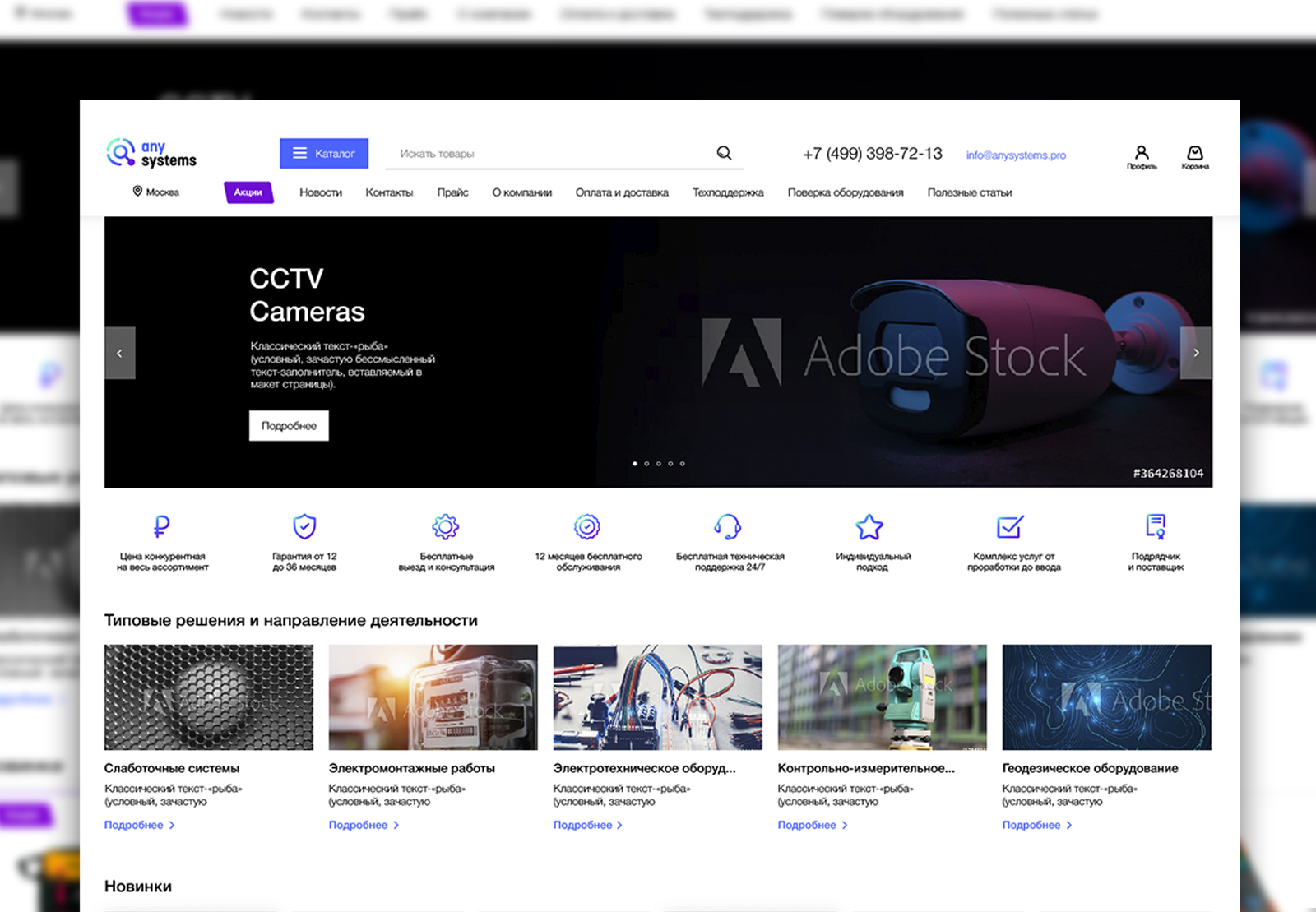The image size is (1316, 912).
Task: Open the Контрольно-измерительное thumbnail image
Action: pyautogui.click(x=883, y=697)
